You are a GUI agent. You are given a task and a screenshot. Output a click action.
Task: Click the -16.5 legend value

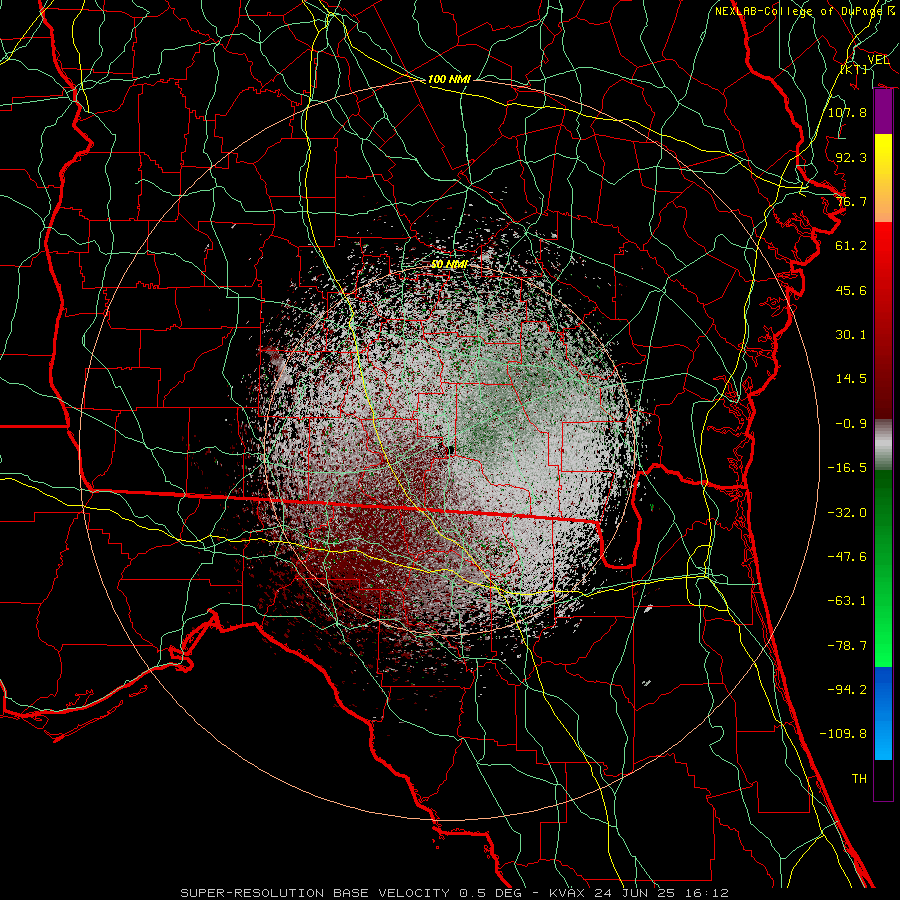[847, 468]
